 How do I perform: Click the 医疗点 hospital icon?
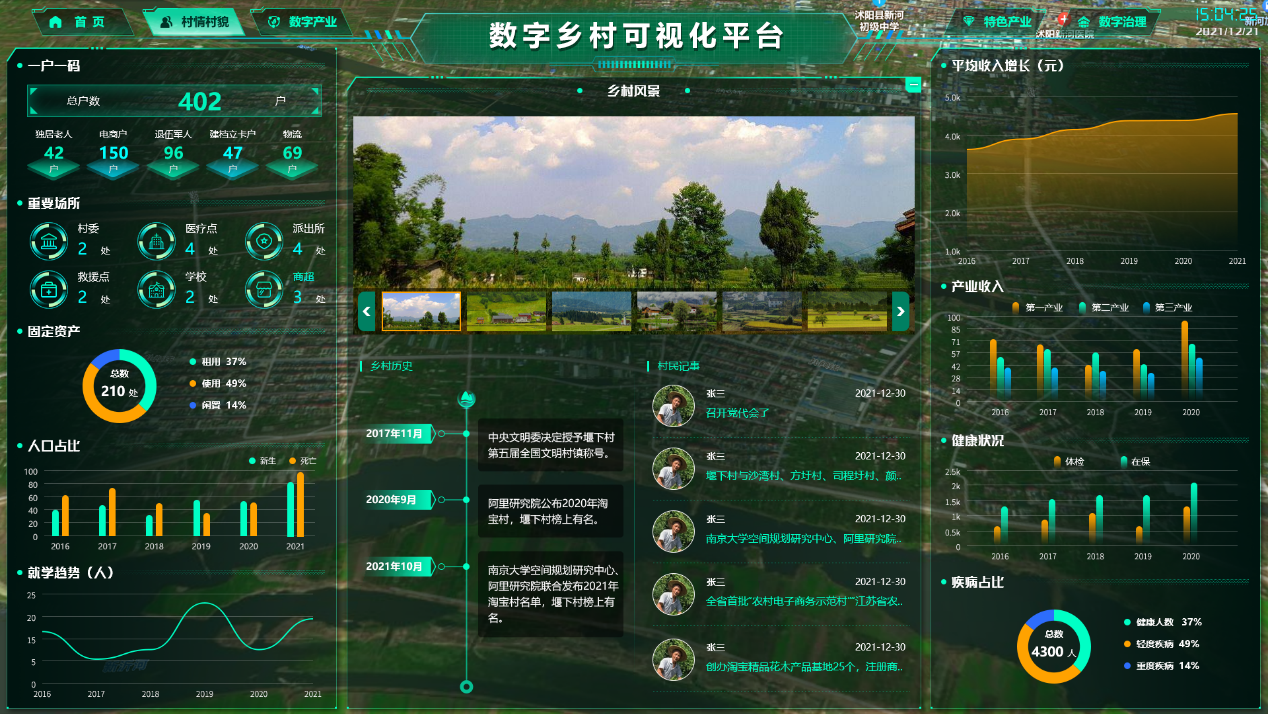point(156,240)
